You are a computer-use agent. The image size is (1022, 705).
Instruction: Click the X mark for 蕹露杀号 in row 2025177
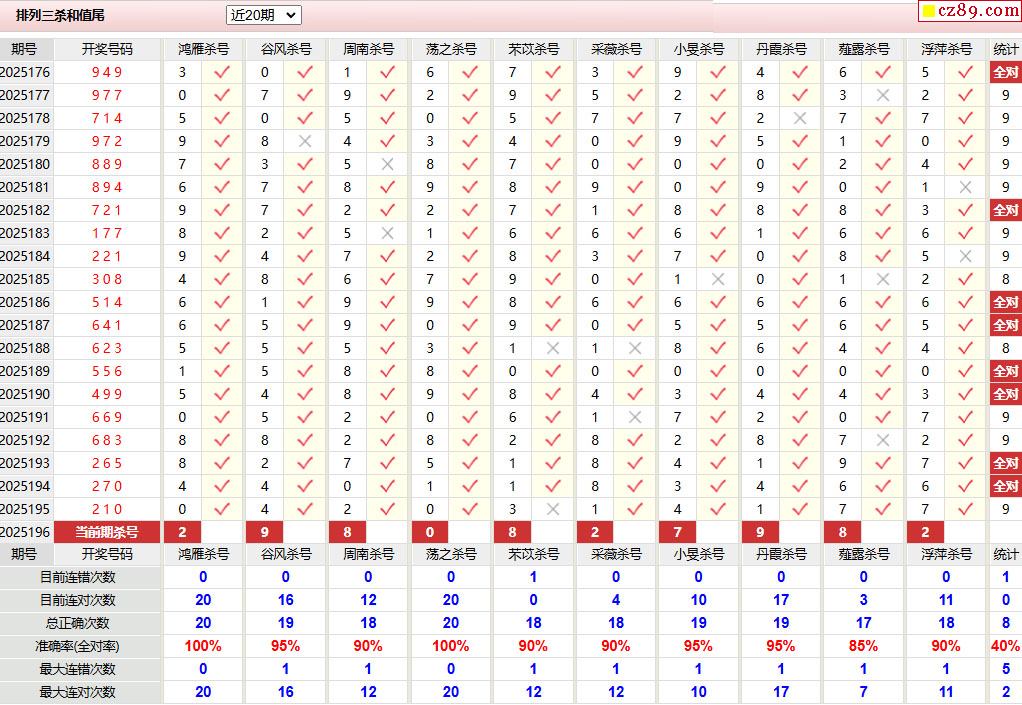(x=883, y=95)
